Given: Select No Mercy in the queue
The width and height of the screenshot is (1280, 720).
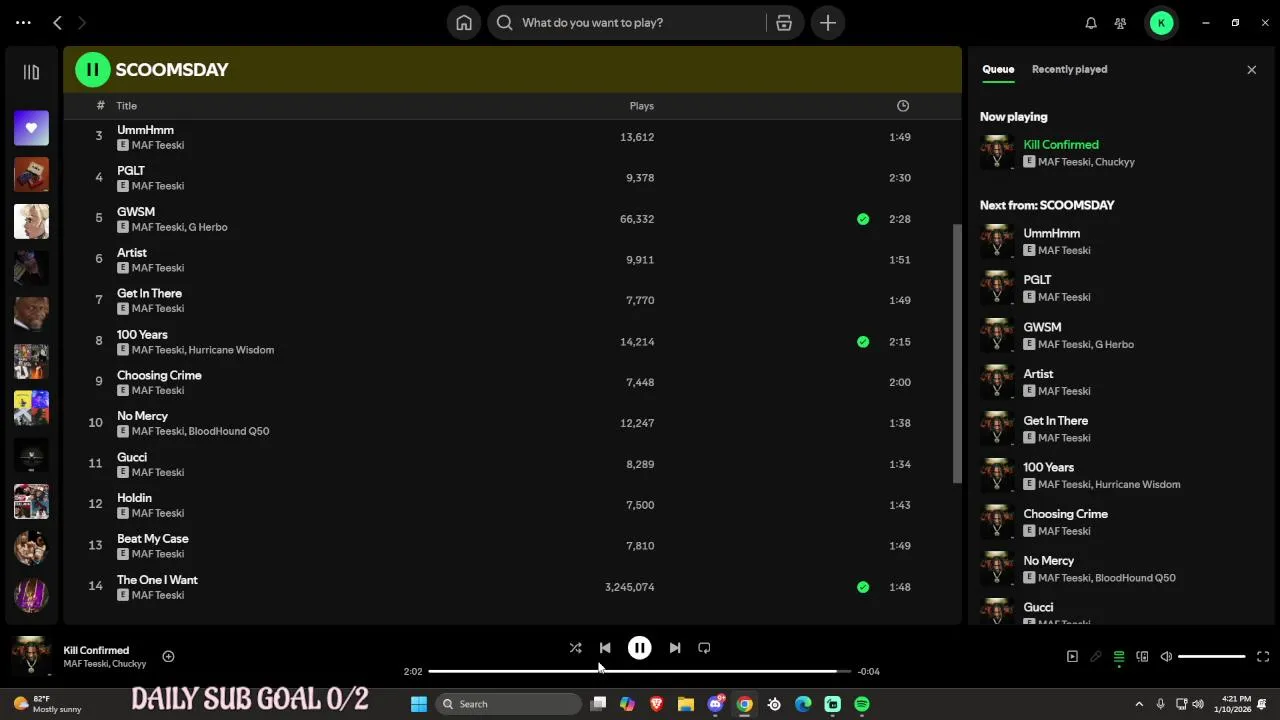Looking at the screenshot, I should 1048,561.
